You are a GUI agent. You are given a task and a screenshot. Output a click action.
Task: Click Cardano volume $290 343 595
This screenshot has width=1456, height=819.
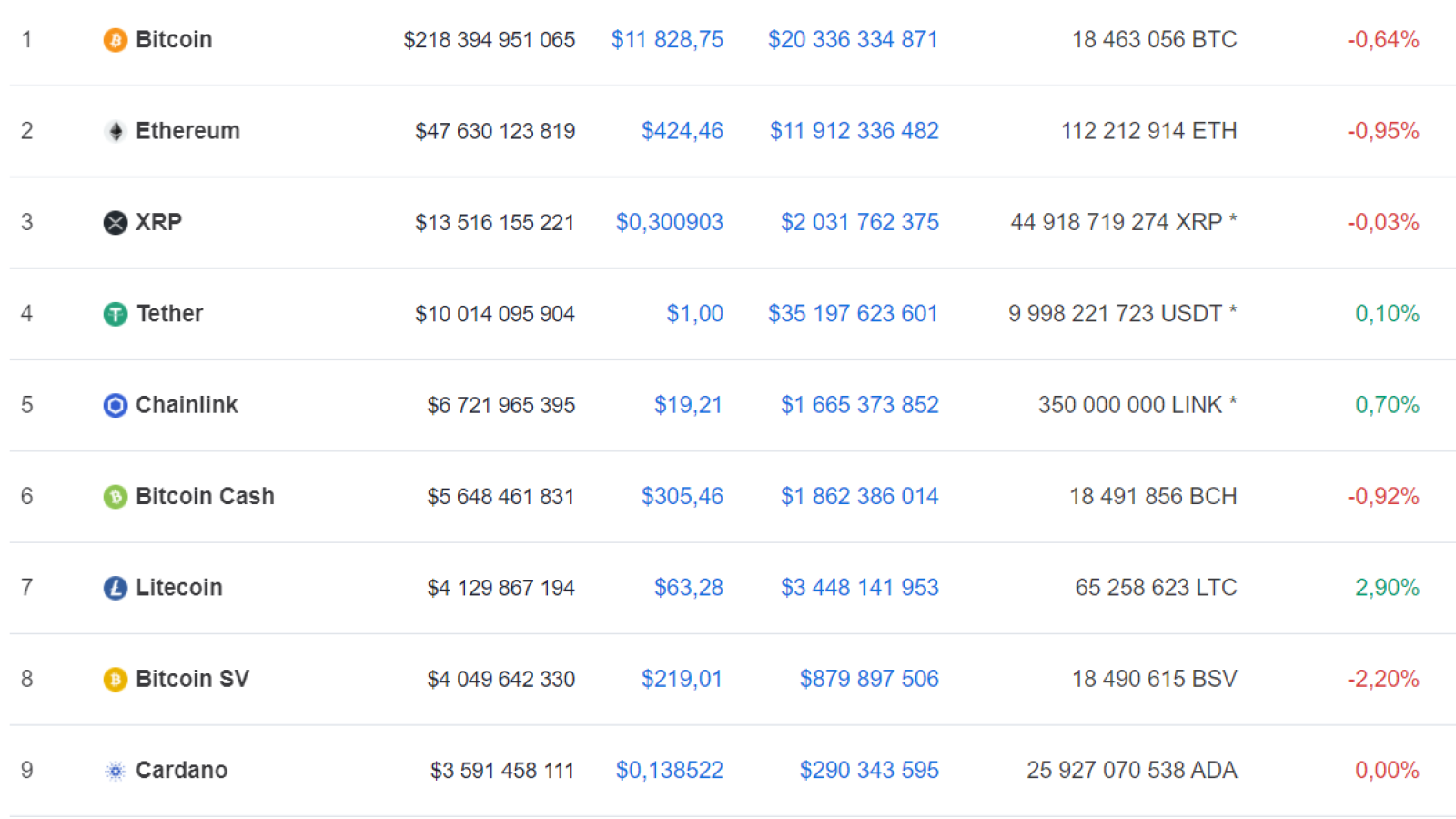[869, 770]
